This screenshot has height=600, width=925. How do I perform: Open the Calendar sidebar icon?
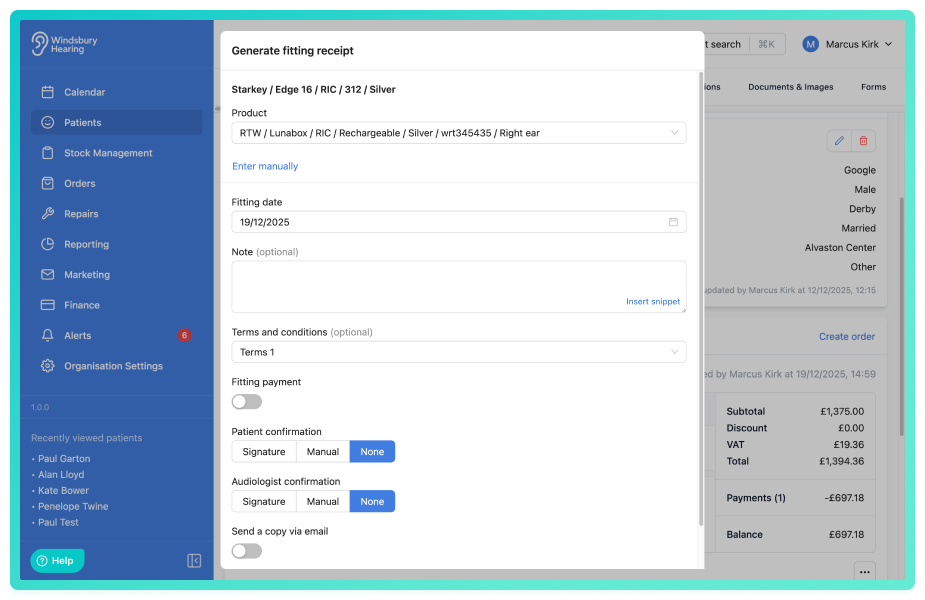coord(48,92)
